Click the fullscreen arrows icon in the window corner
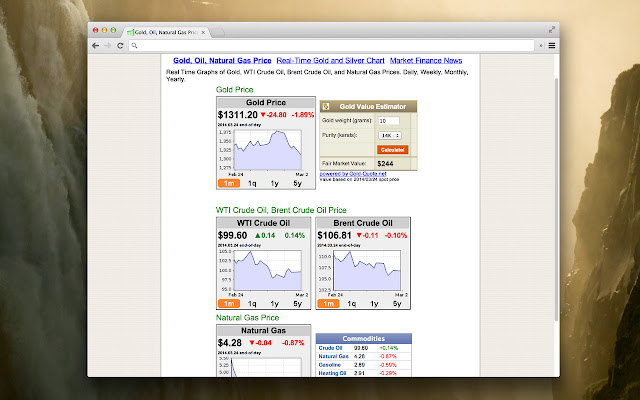Image resolution: width=640 pixels, height=400 pixels. (552, 29)
